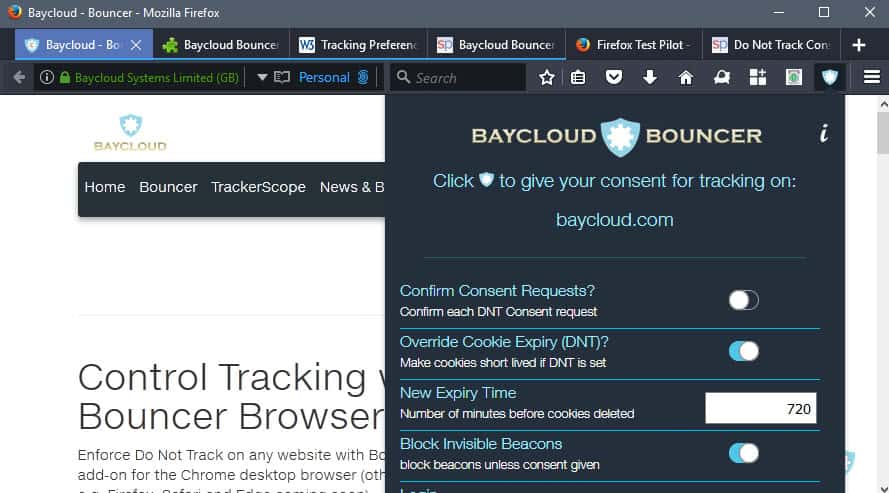889x493 pixels.
Task: Toggle Confirm Consent Requests switch
Action: pyautogui.click(x=743, y=300)
